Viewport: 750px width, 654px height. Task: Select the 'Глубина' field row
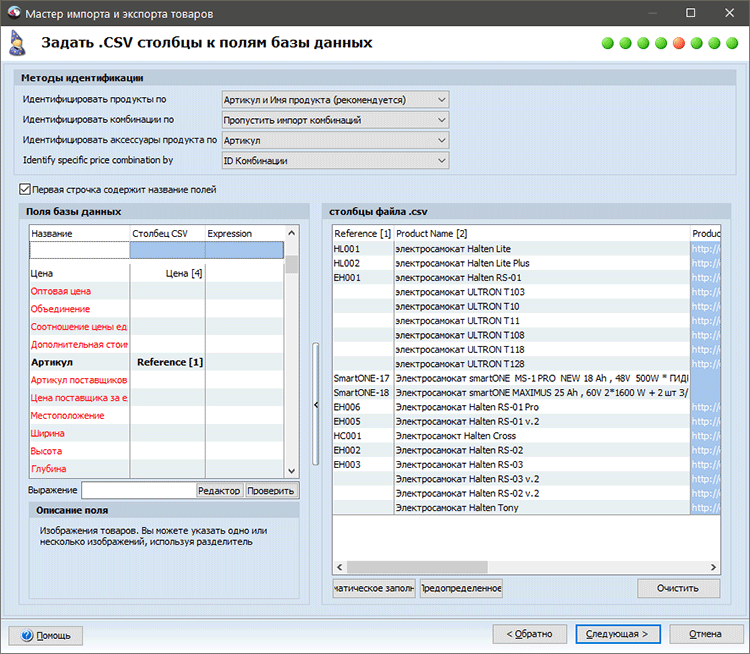click(156, 468)
